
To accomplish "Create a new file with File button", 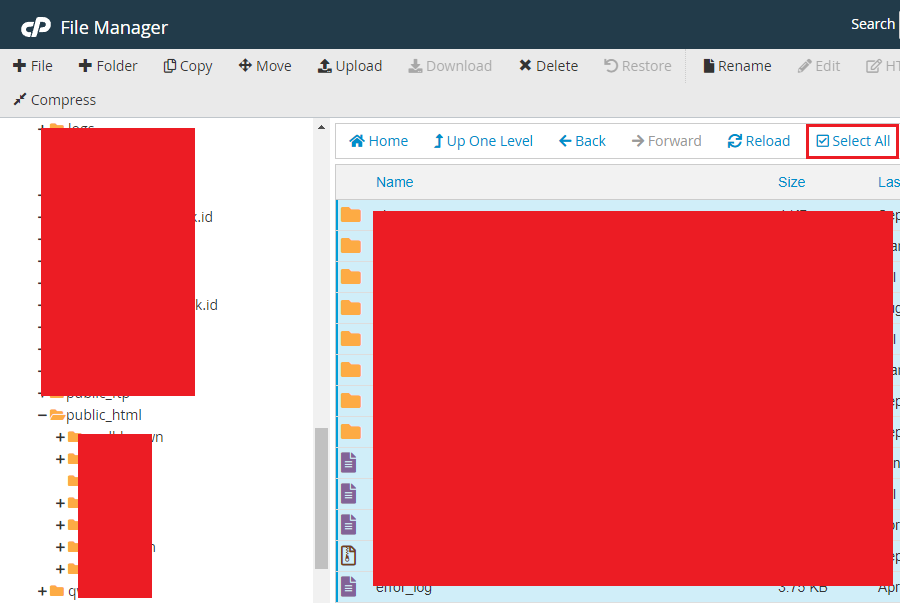I will pos(33,66).
